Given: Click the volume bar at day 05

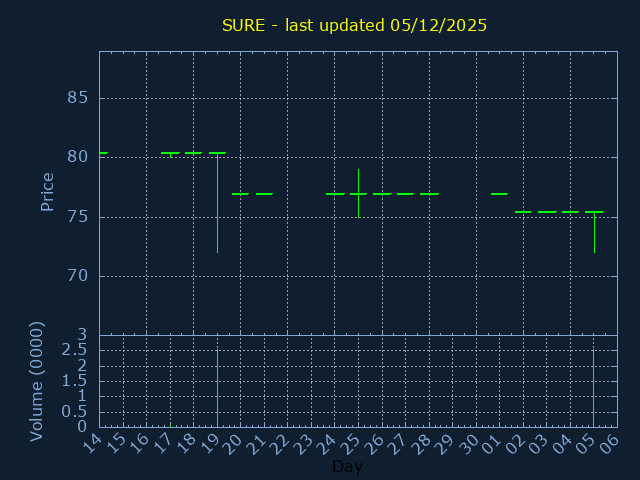Looking at the screenshot, I should pos(594,387).
